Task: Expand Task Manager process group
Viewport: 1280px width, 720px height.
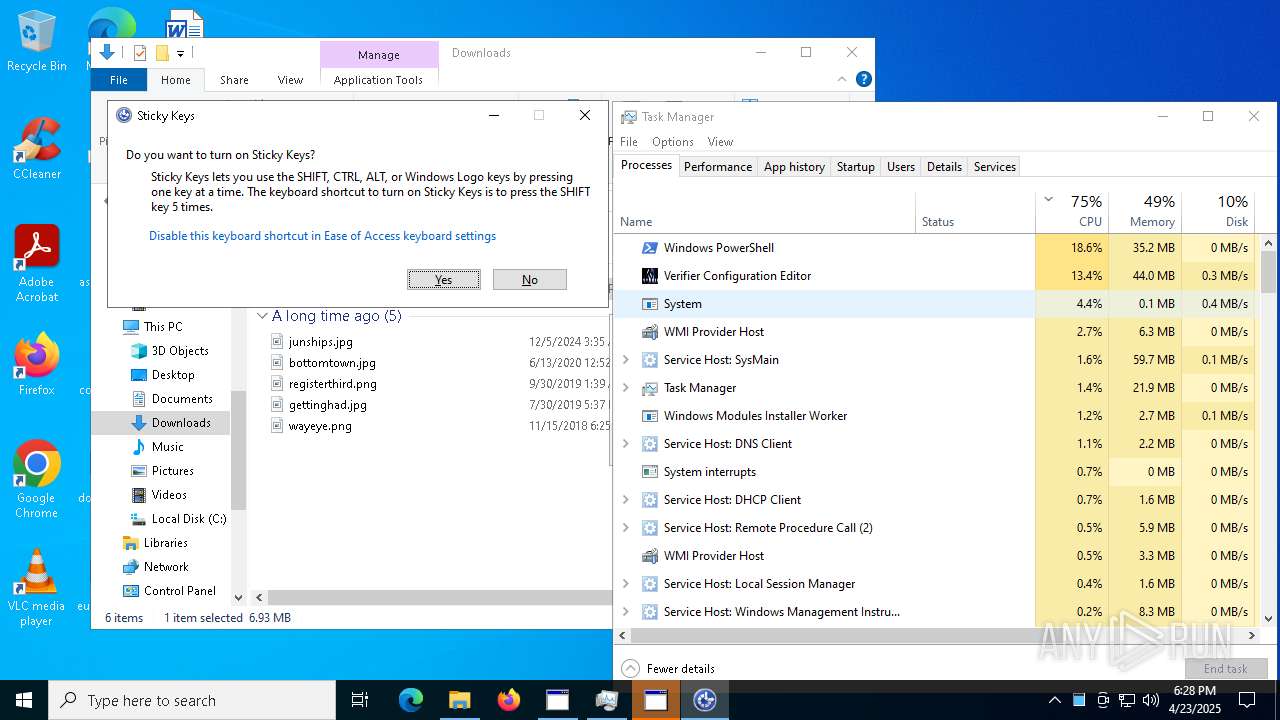Action: click(626, 388)
